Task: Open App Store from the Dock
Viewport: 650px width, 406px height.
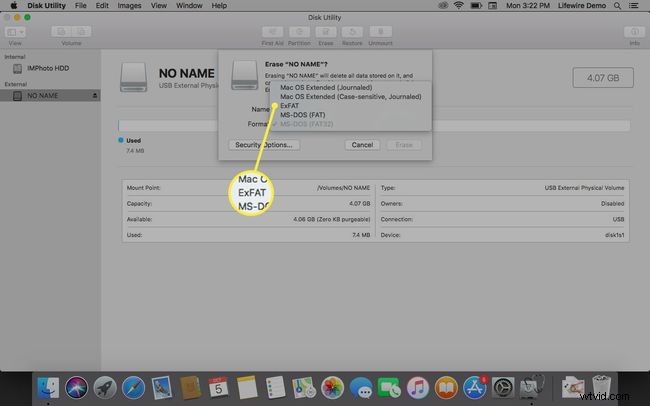Action: tap(475, 388)
